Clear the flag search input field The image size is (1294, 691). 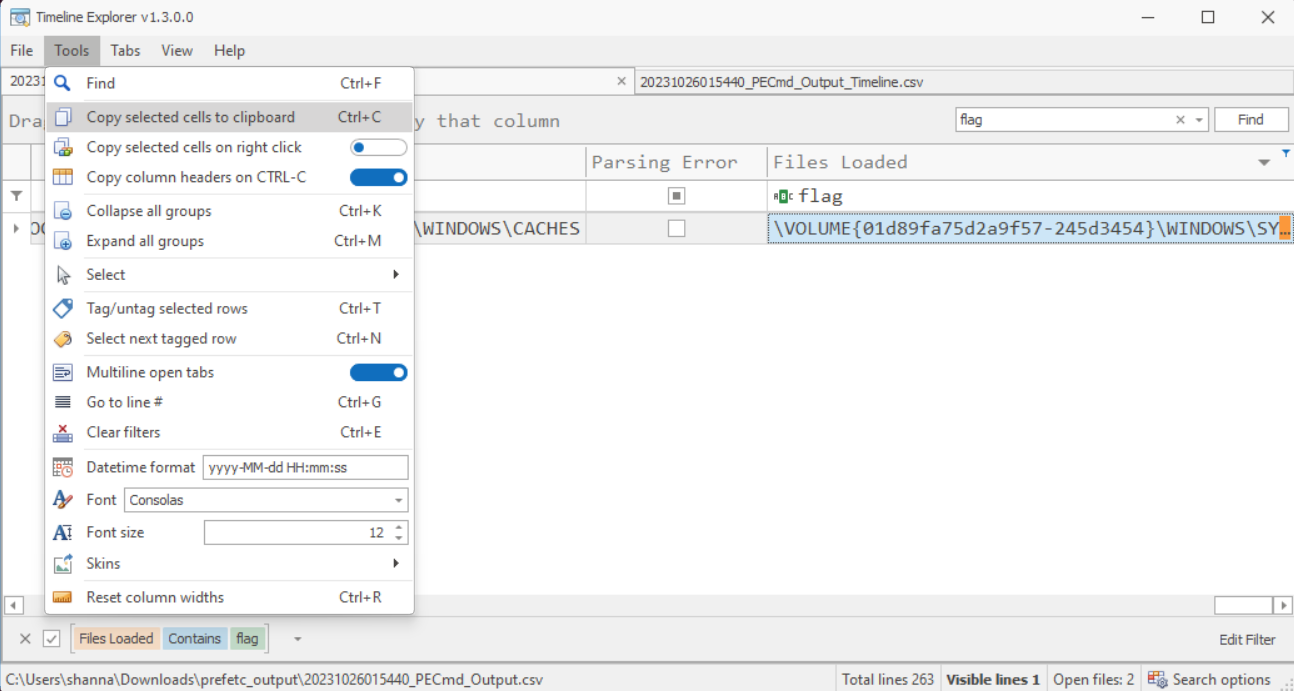[x=1180, y=119]
